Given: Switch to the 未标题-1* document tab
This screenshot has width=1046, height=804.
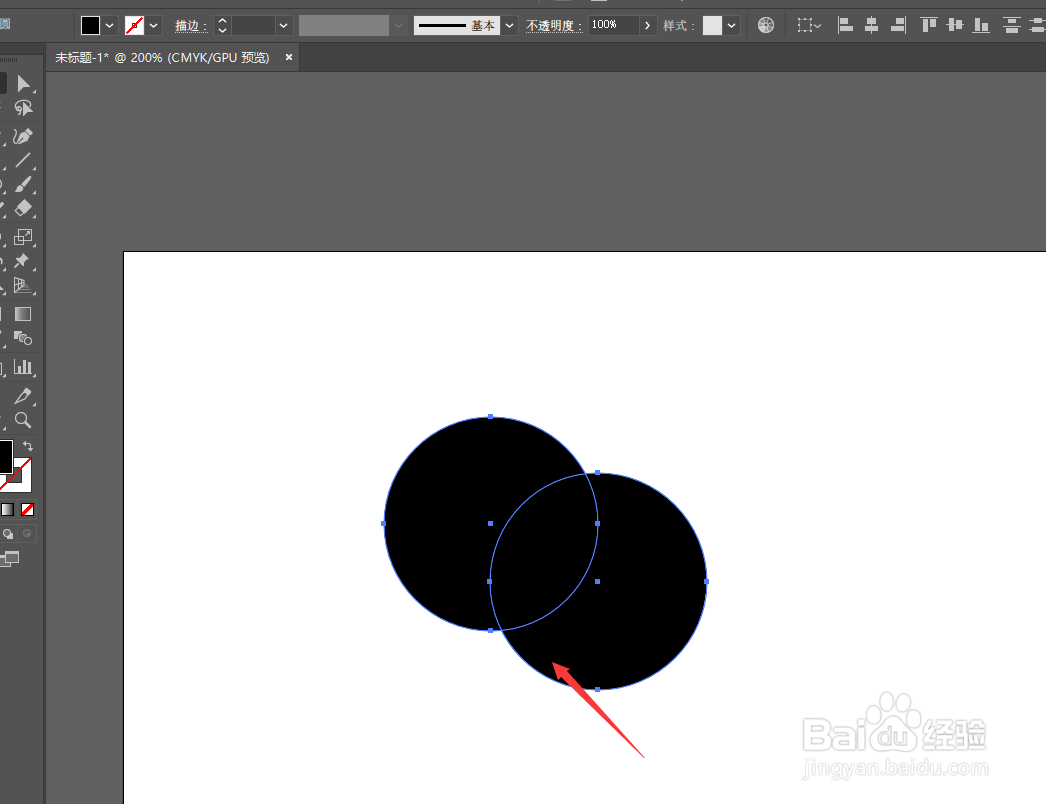Looking at the screenshot, I should coord(162,58).
